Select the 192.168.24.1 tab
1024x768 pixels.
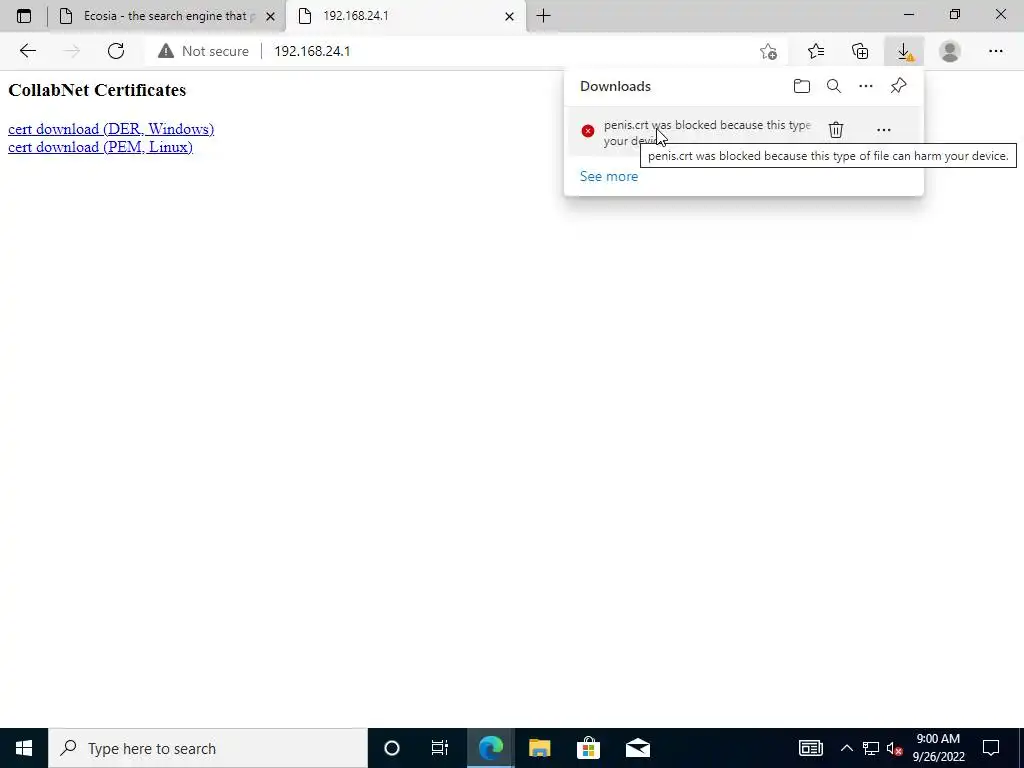pyautogui.click(x=405, y=16)
